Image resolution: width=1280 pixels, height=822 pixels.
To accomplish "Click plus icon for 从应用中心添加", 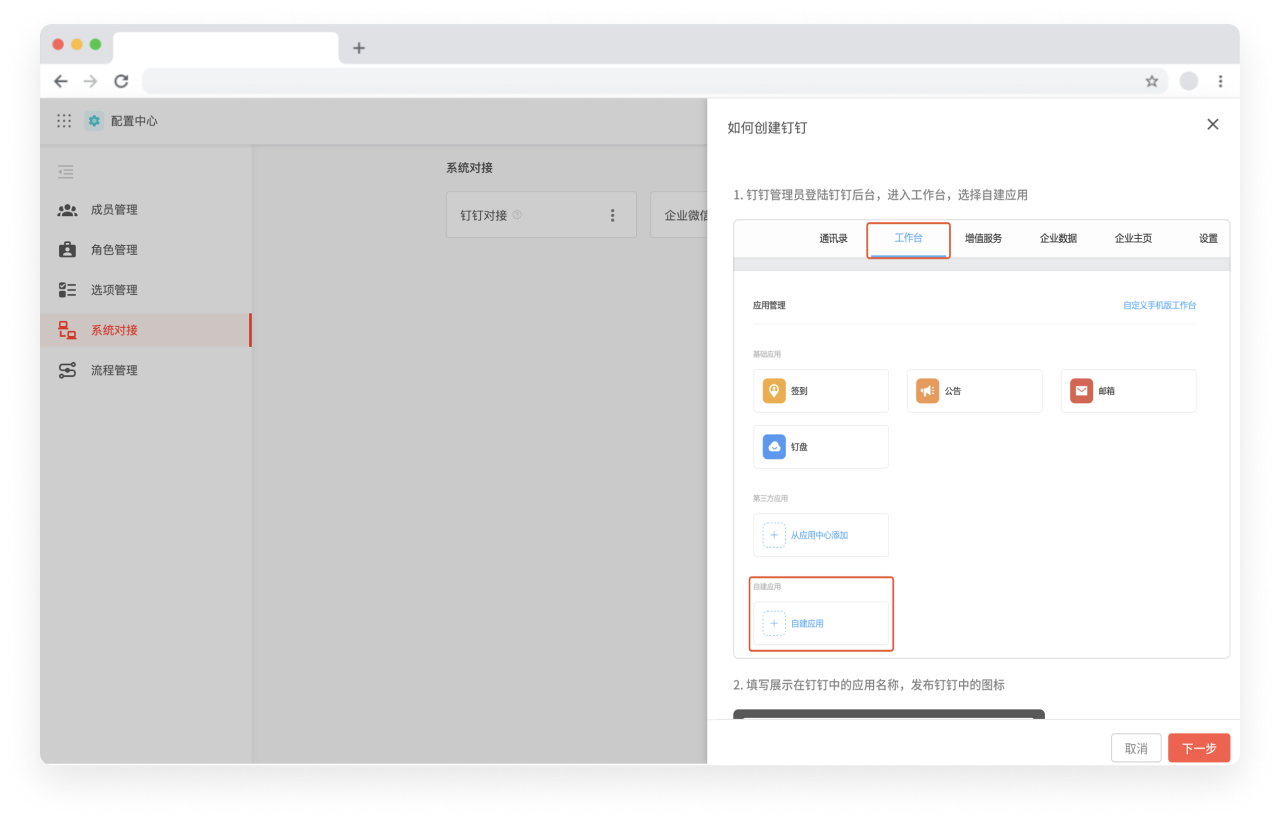I will point(774,535).
